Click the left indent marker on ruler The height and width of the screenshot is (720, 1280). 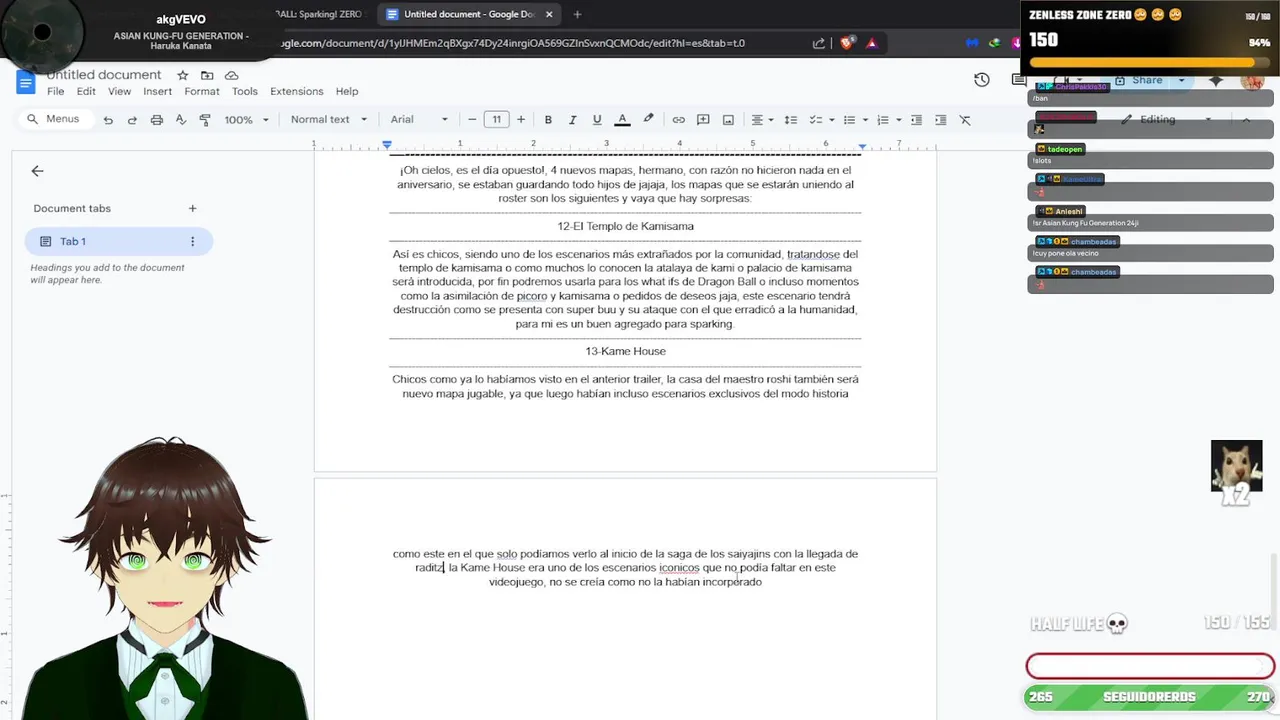[387, 146]
